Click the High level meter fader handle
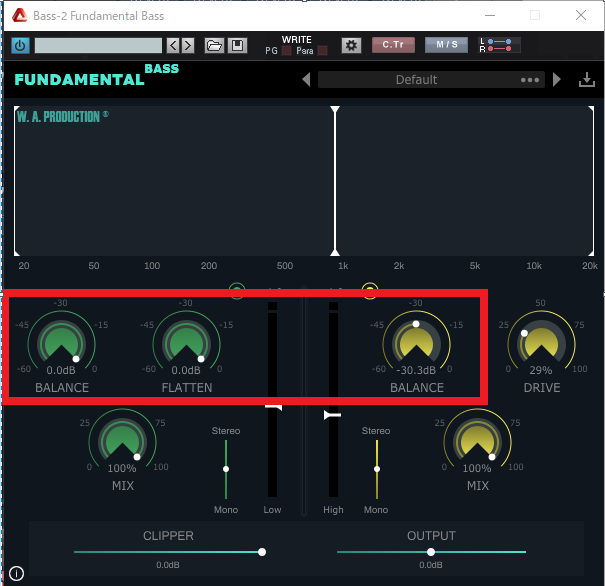Image resolution: width=605 pixels, height=586 pixels. coord(332,415)
